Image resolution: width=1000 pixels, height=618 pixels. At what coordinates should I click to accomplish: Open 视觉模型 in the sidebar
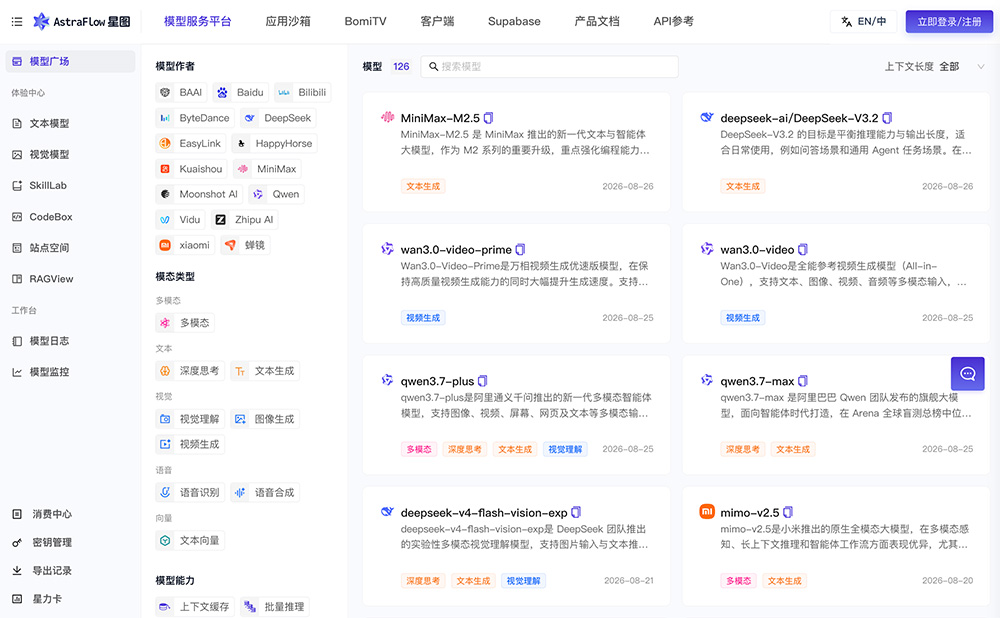pos(70,154)
